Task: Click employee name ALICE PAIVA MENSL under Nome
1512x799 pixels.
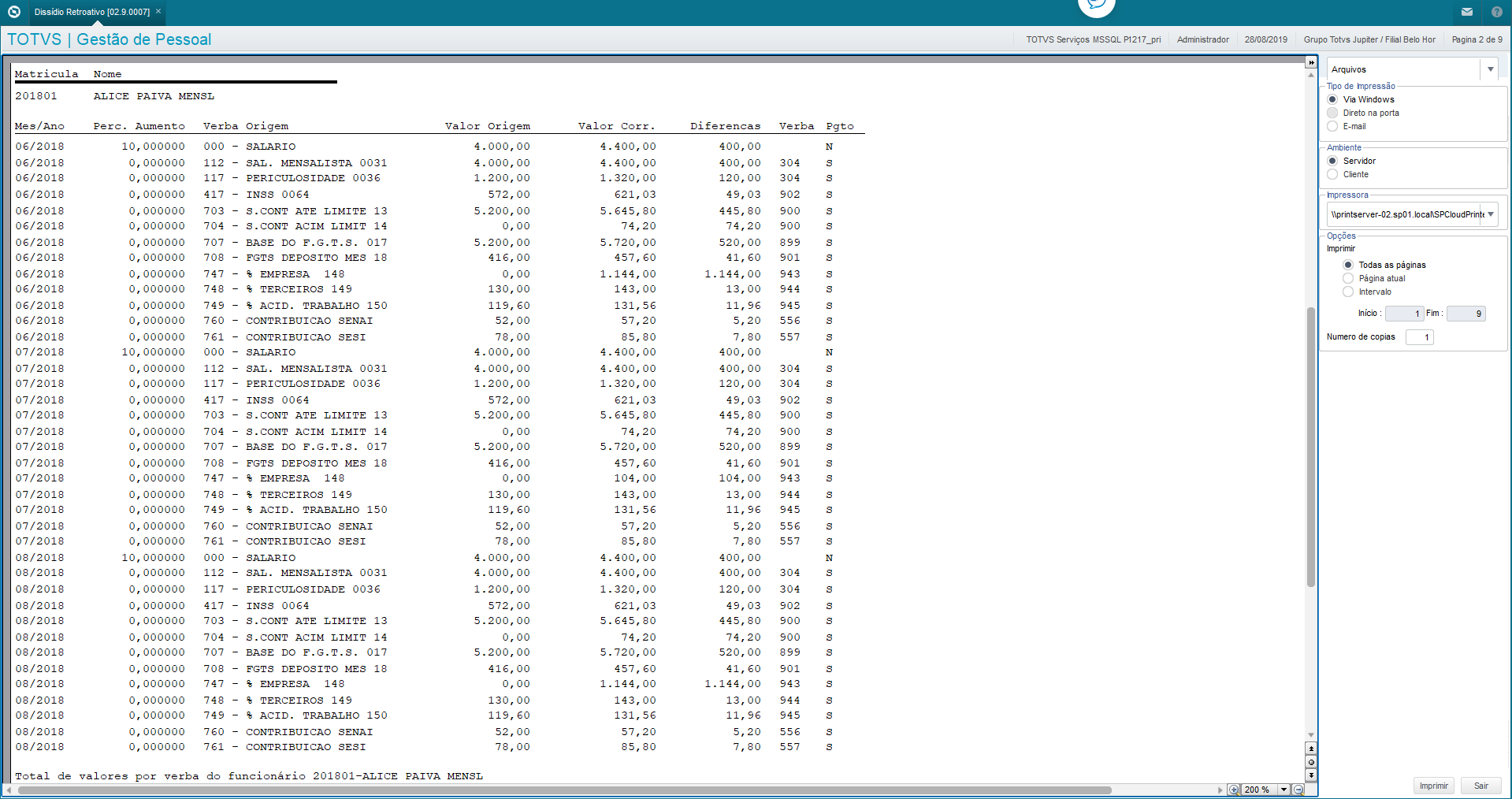Action: pyautogui.click(x=154, y=96)
